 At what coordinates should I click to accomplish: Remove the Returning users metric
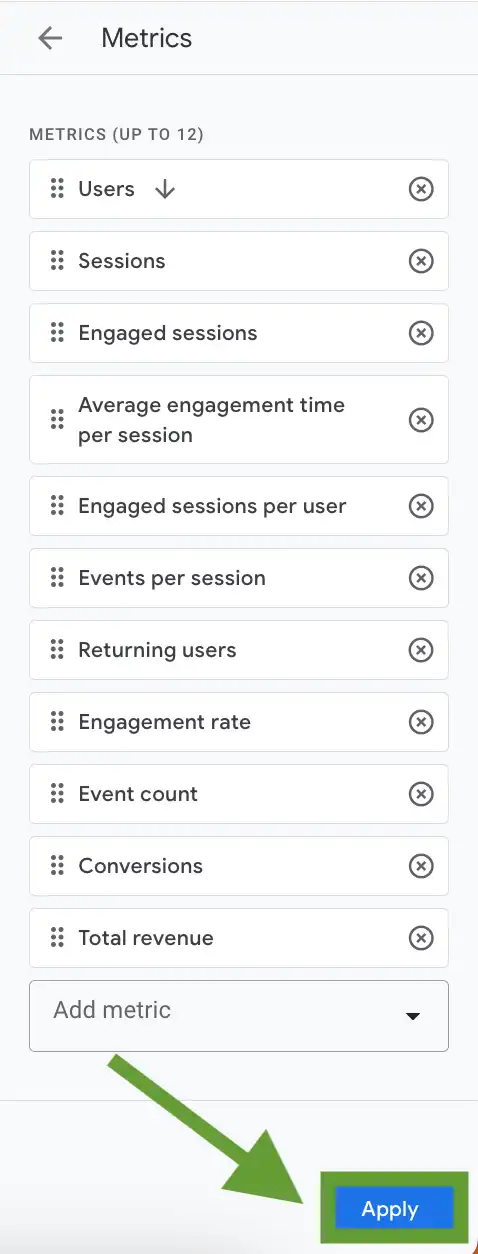point(421,650)
